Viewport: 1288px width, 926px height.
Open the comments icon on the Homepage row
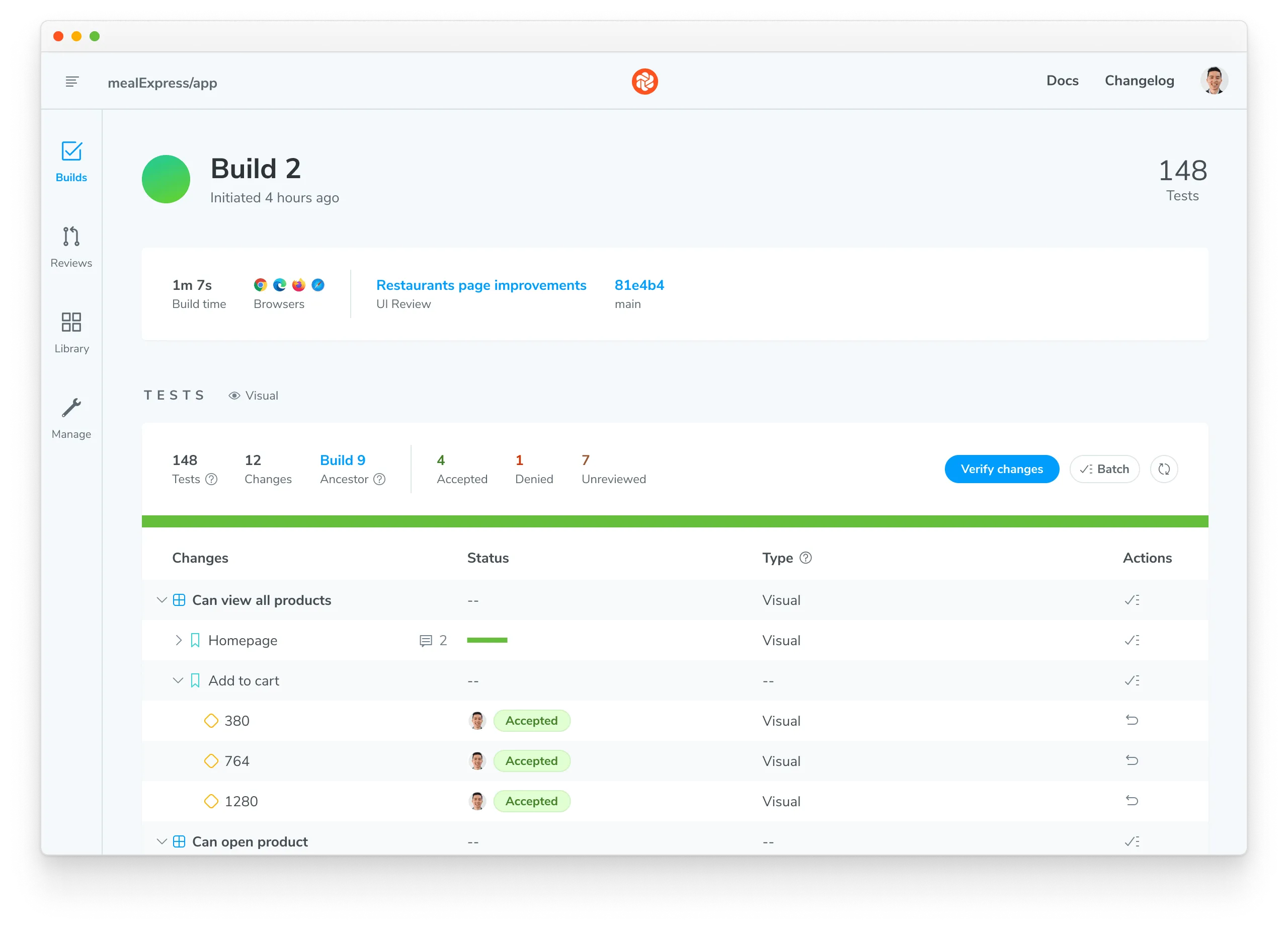[x=427, y=640]
